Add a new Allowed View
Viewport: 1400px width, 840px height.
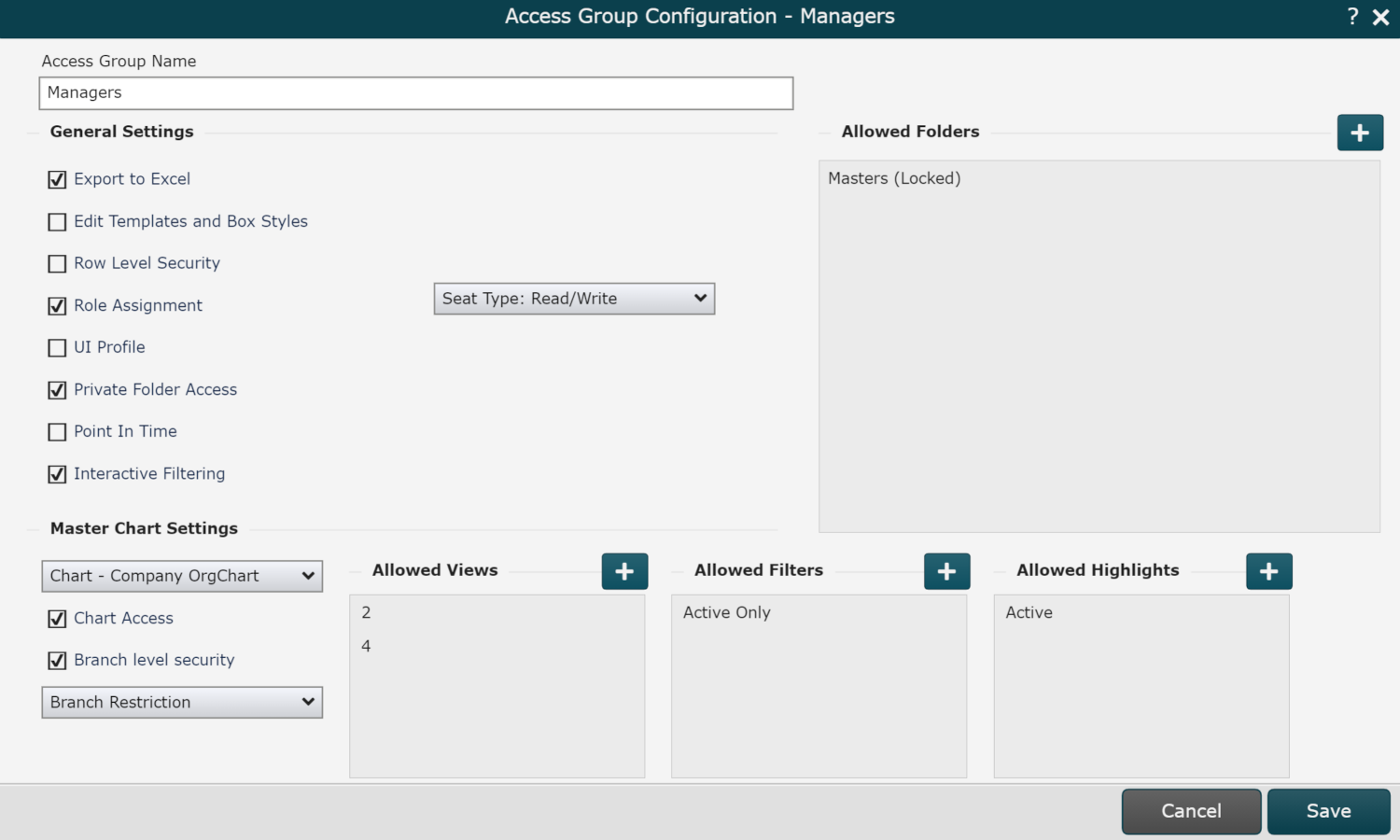pos(624,571)
